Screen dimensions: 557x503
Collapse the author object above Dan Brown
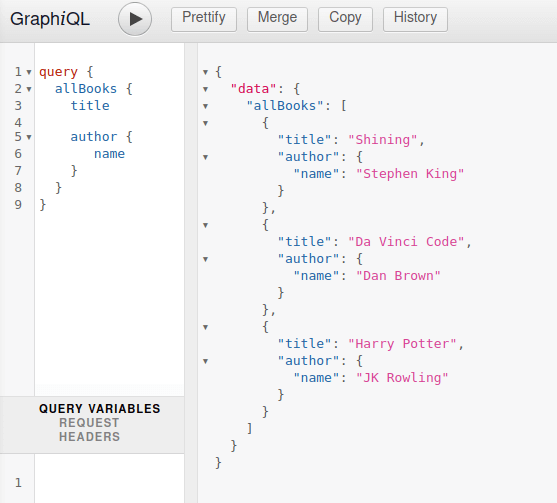tap(205, 259)
